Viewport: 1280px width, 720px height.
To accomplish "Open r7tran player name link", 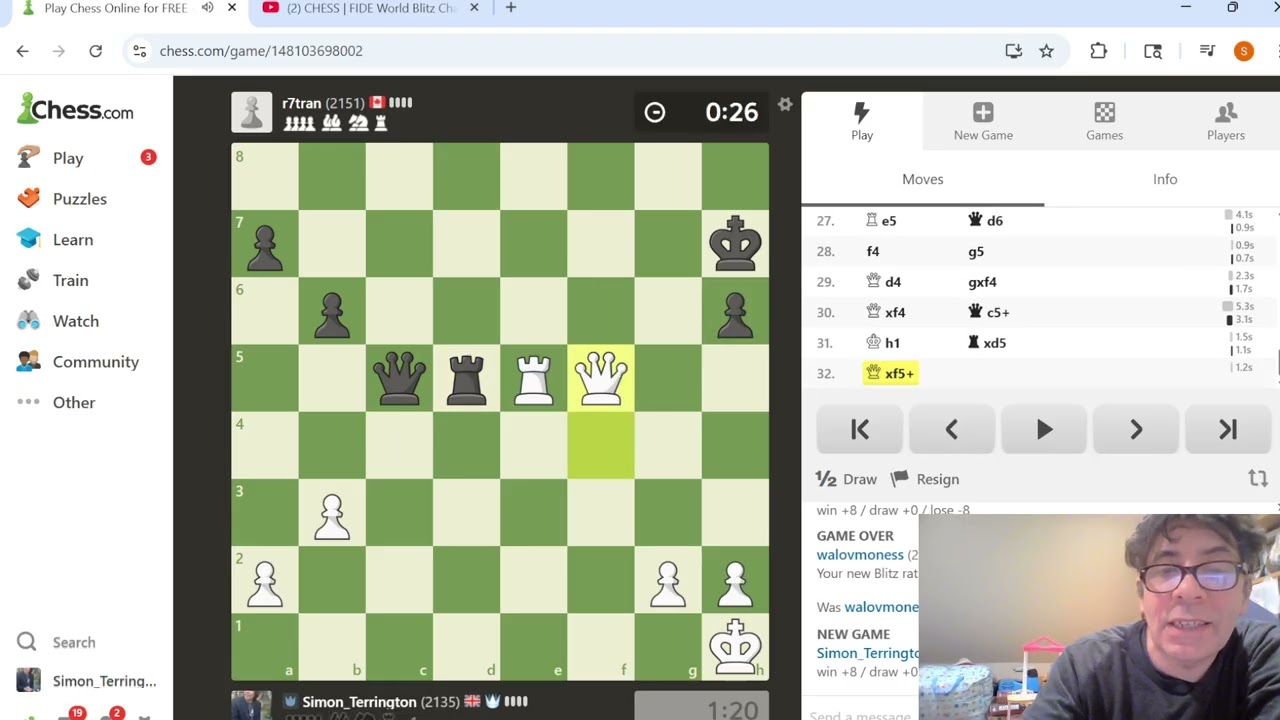I will point(301,103).
